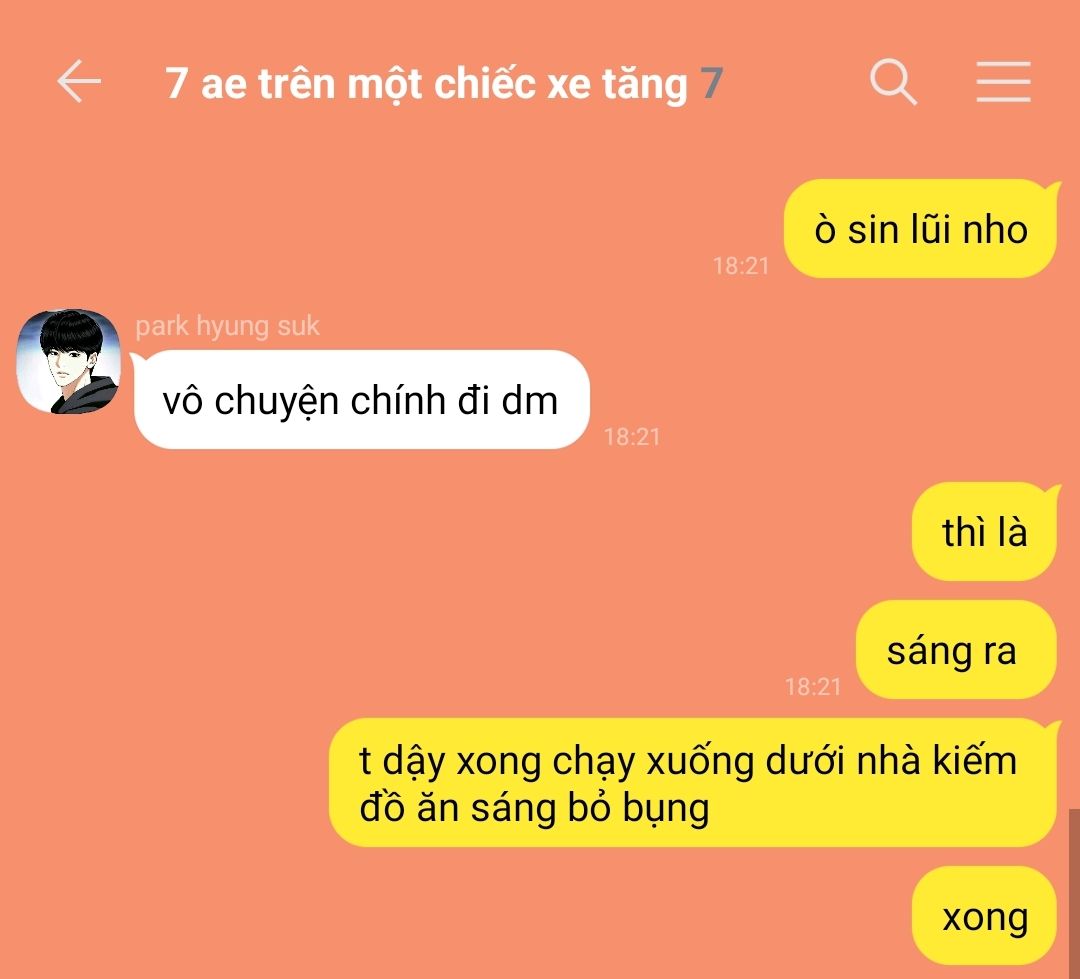Viewport: 1080px width, 979px height.
Task: Tap the word 'dm' in the white bubble
Action: click(529, 400)
